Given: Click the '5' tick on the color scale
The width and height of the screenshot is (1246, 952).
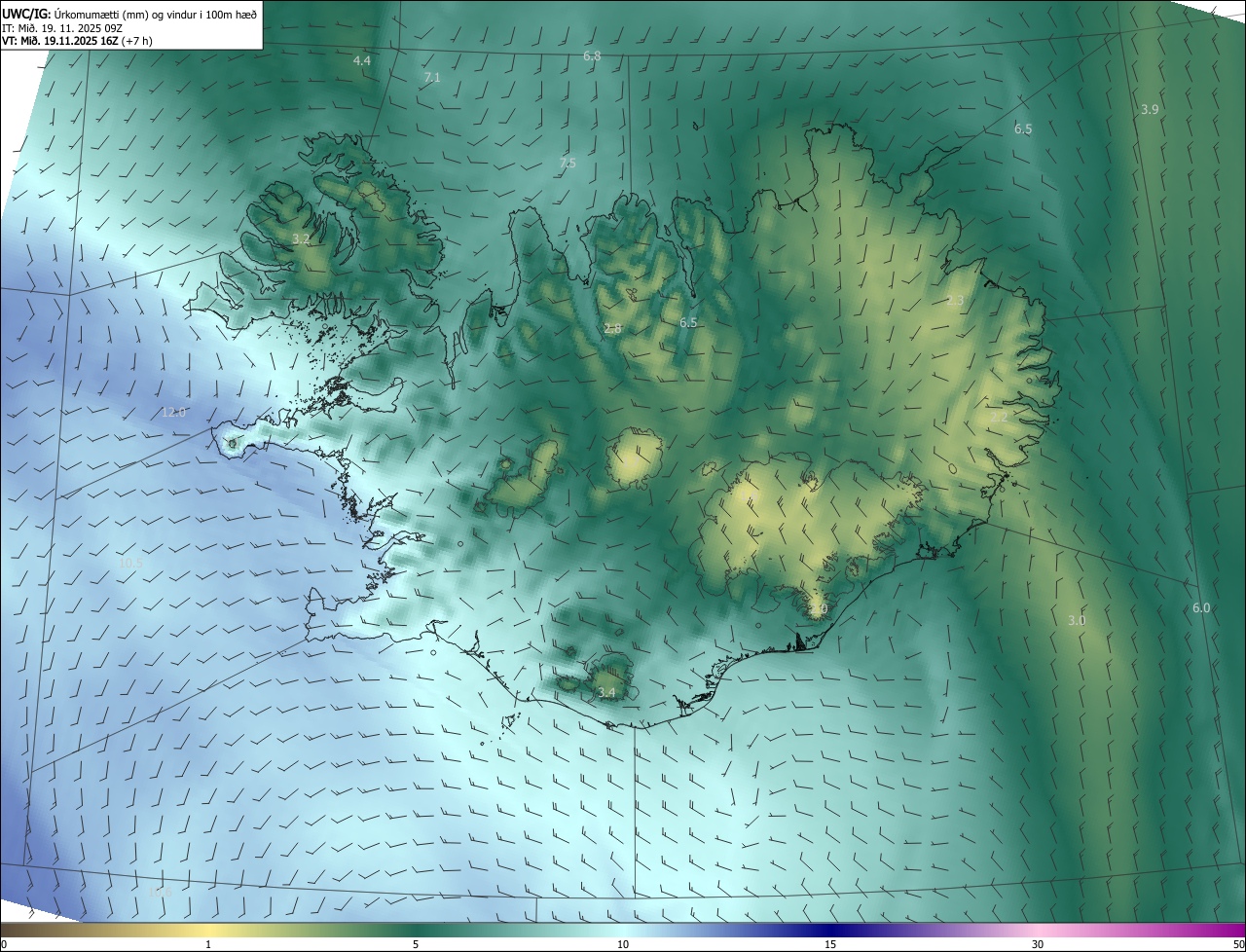Looking at the screenshot, I should point(416,945).
